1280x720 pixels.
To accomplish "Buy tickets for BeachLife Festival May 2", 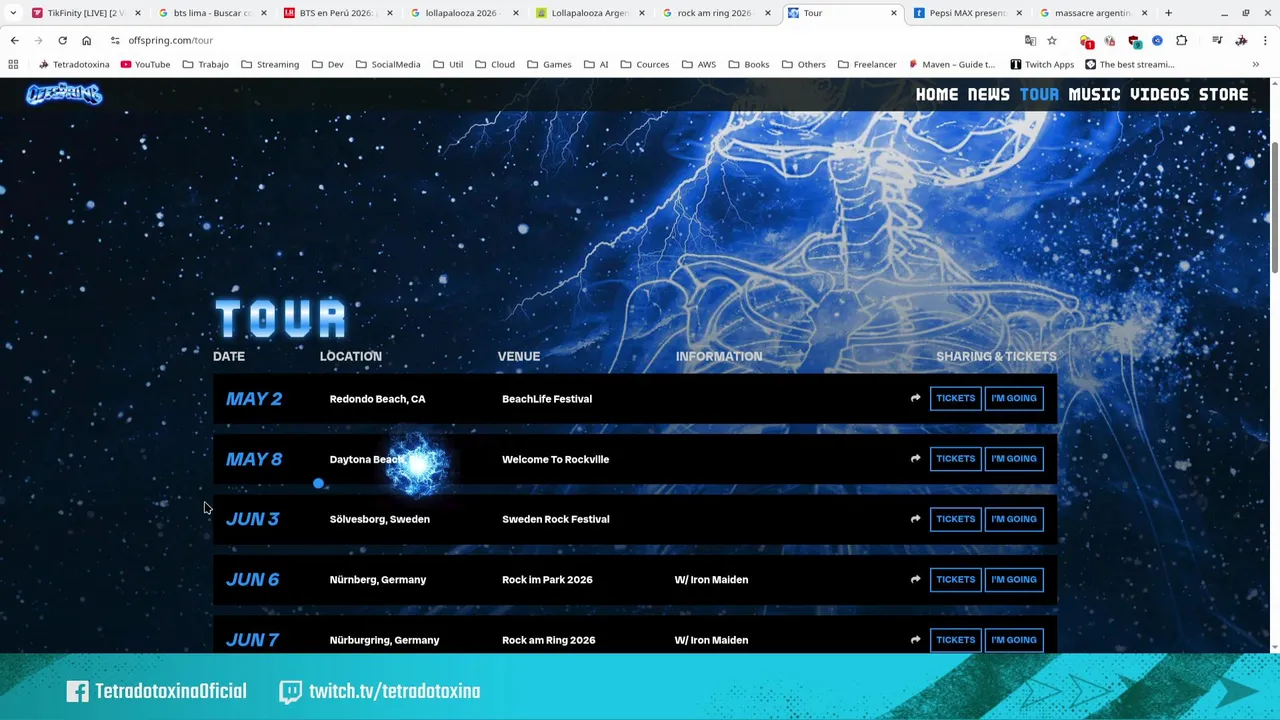I will pos(955,398).
